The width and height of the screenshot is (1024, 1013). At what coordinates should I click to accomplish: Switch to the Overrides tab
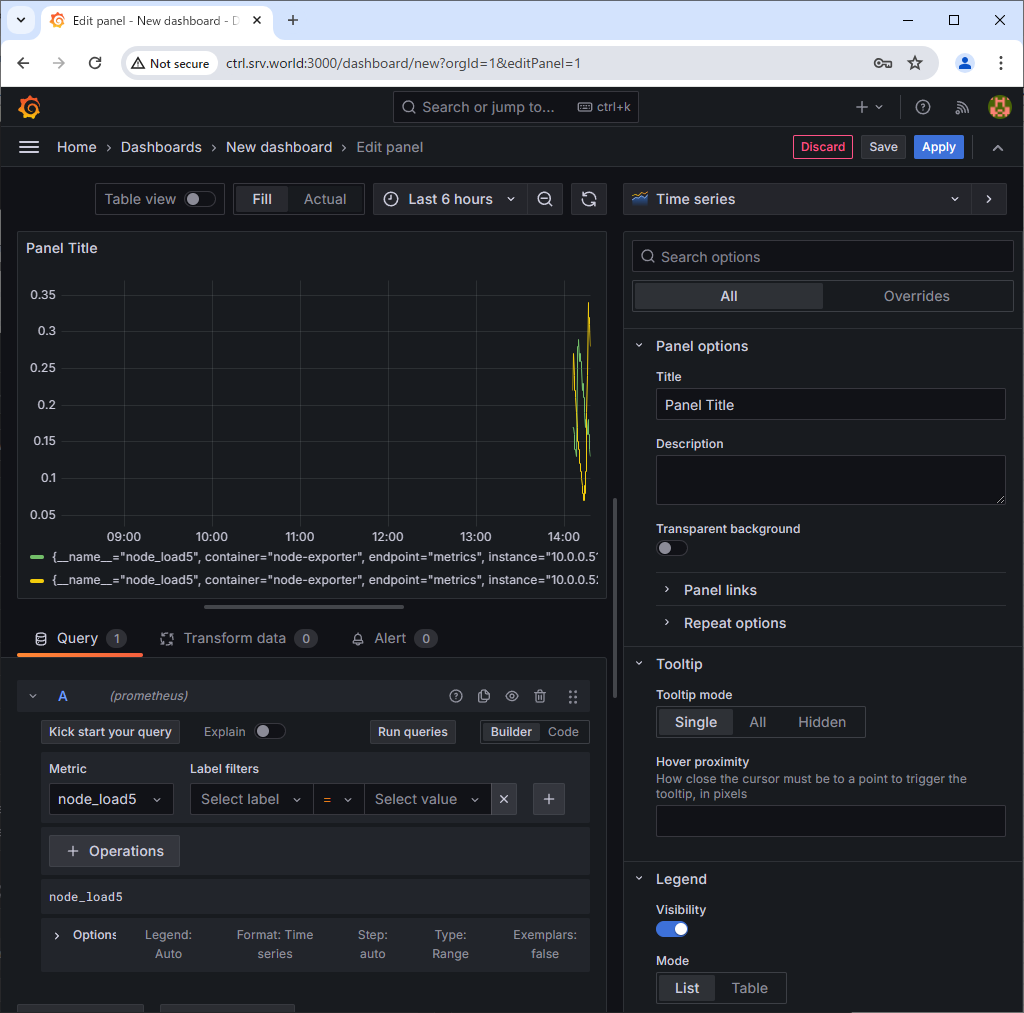916,296
